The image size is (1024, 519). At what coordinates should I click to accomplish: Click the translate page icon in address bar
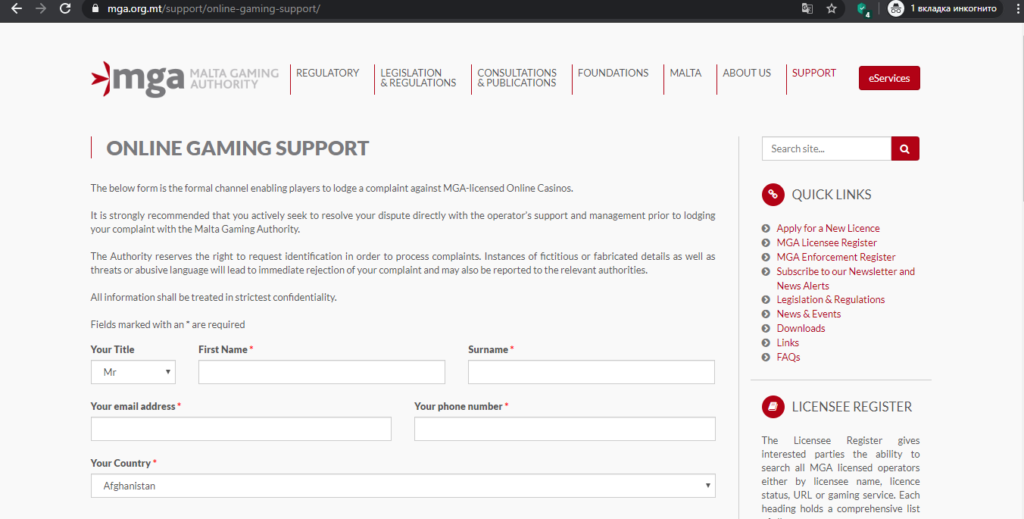click(x=807, y=8)
